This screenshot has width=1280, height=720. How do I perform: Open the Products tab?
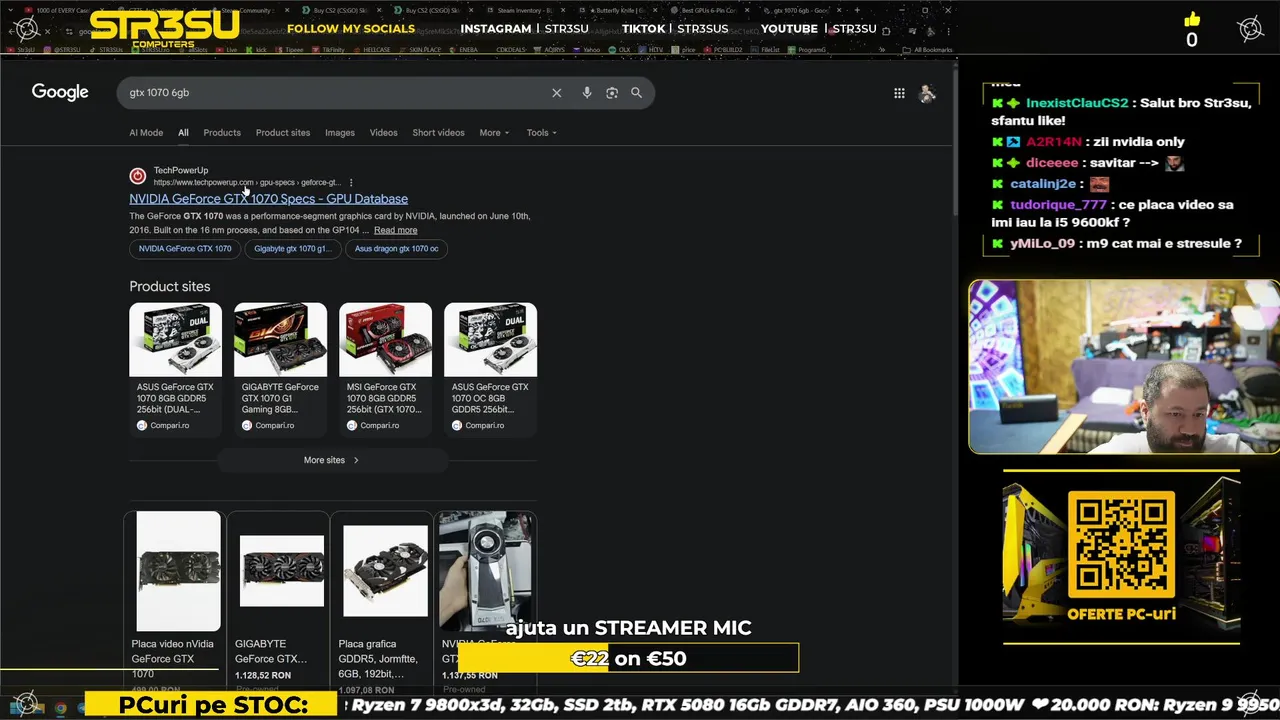pos(222,133)
